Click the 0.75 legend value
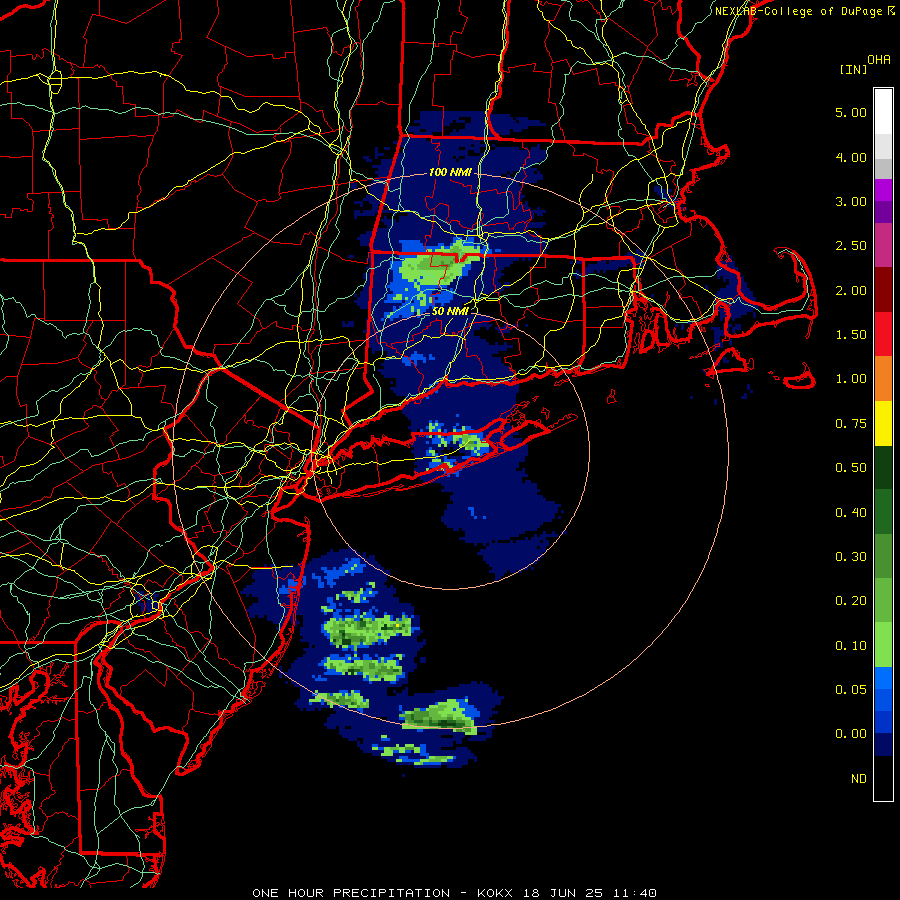This screenshot has height=900, width=900. pos(851,424)
